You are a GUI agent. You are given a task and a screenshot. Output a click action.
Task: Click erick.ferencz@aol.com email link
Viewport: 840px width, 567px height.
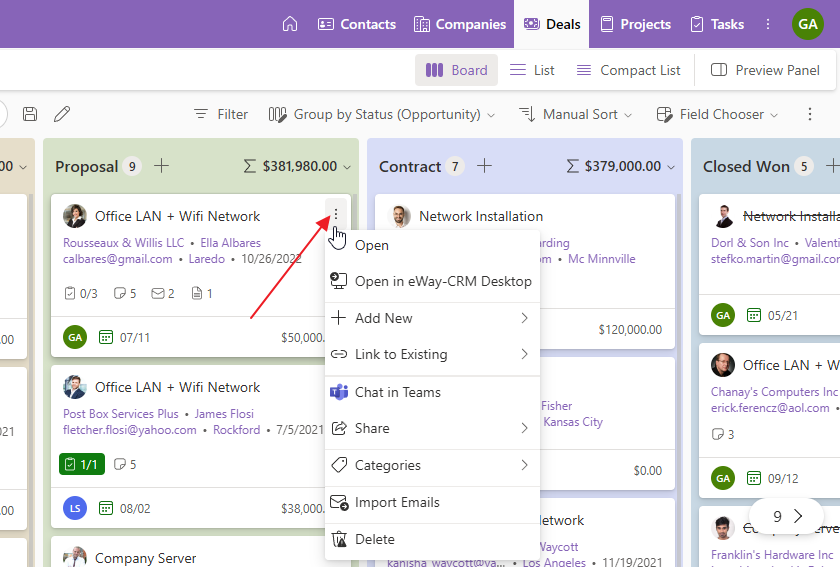[x=770, y=408]
